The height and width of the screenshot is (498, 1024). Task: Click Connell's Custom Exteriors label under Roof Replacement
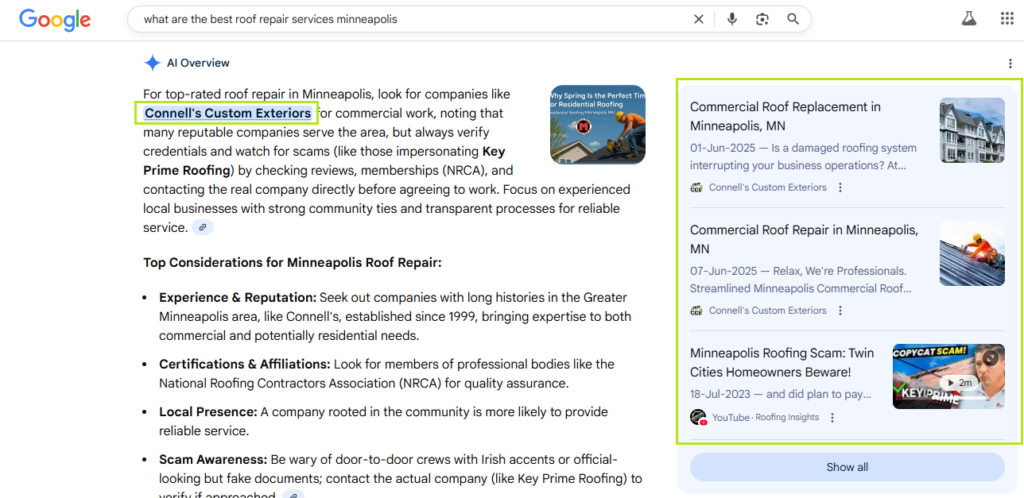point(767,187)
